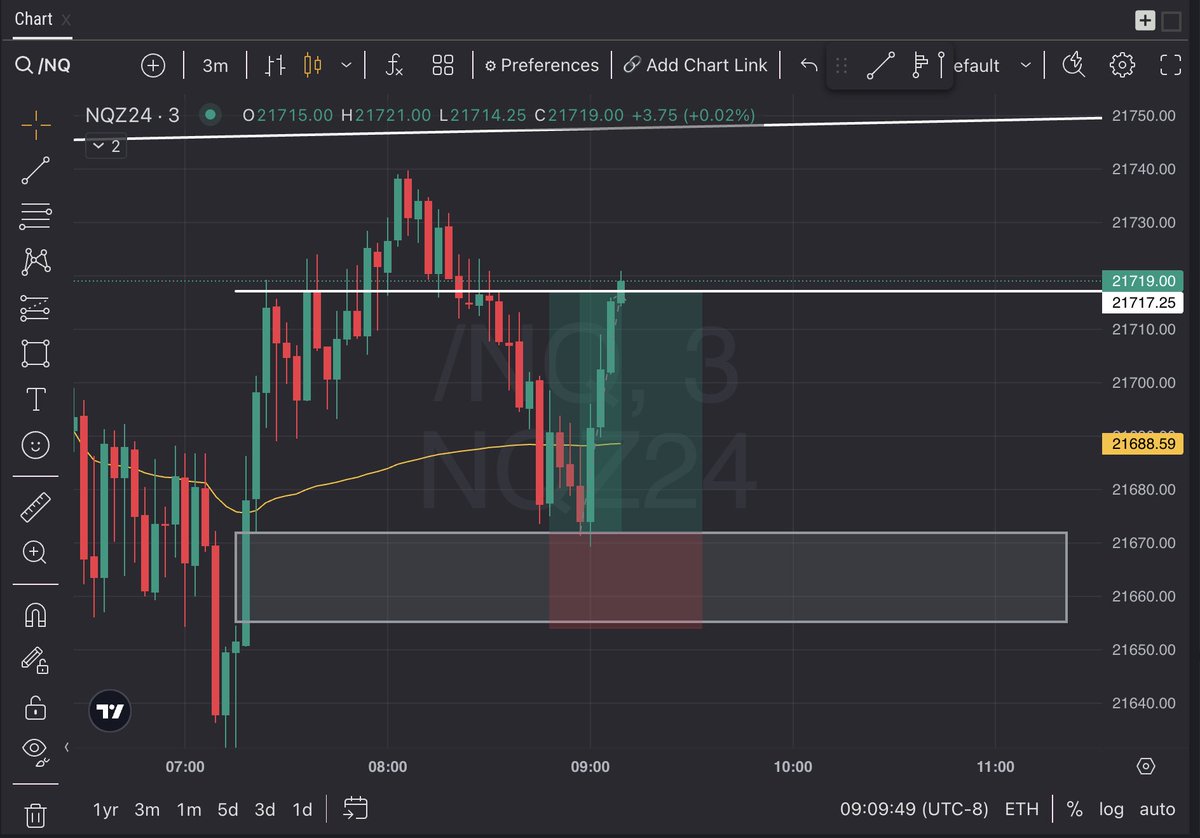Select the bars chart style

(x=276, y=65)
